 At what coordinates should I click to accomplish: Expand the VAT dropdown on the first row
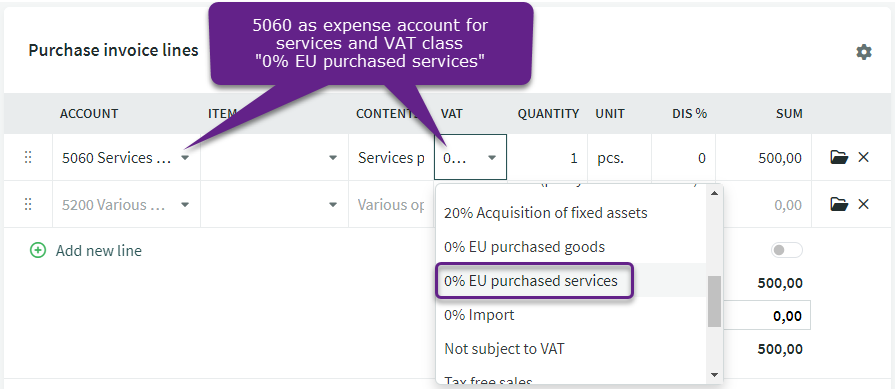[x=492, y=158]
